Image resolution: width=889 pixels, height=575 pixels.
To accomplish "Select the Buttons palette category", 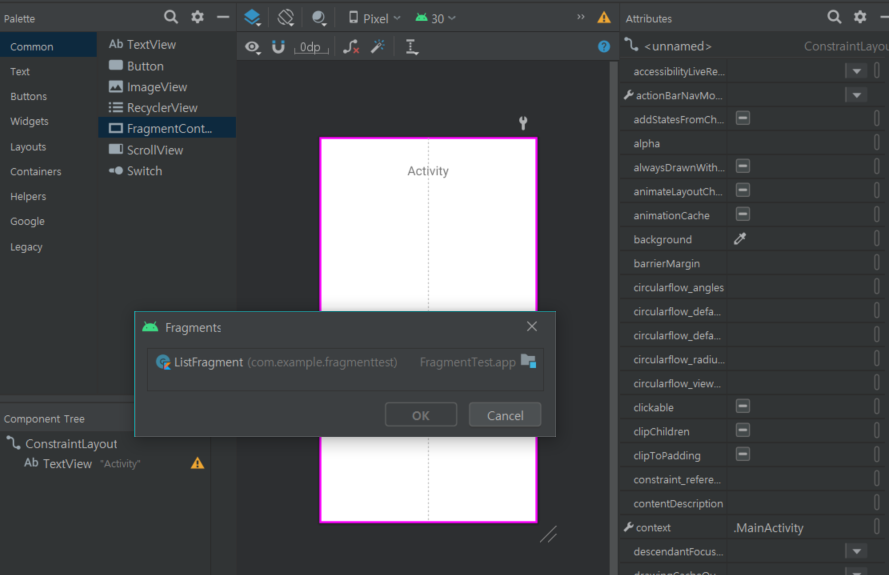I will point(48,96).
